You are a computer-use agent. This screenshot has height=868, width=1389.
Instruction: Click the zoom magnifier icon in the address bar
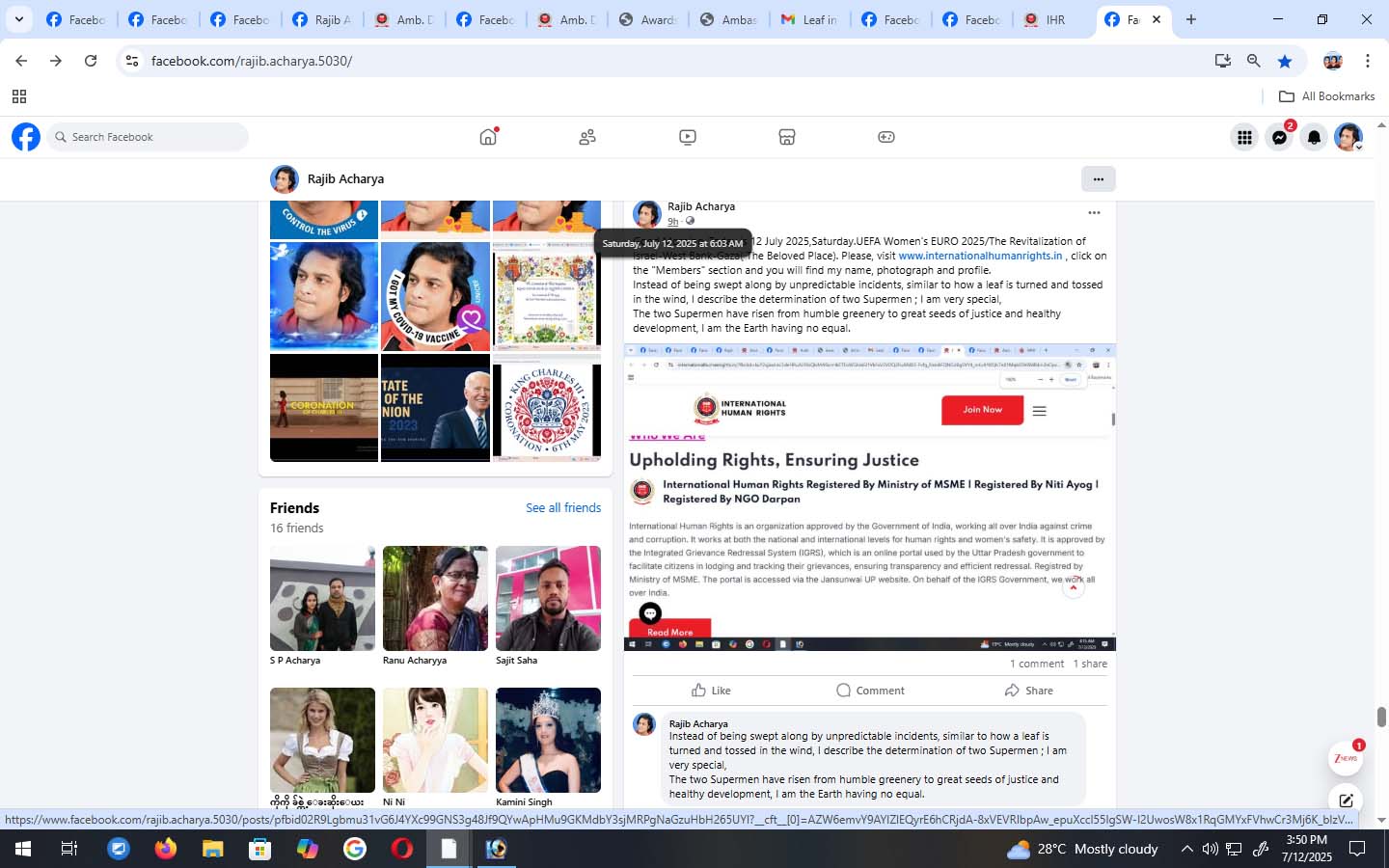1253,61
